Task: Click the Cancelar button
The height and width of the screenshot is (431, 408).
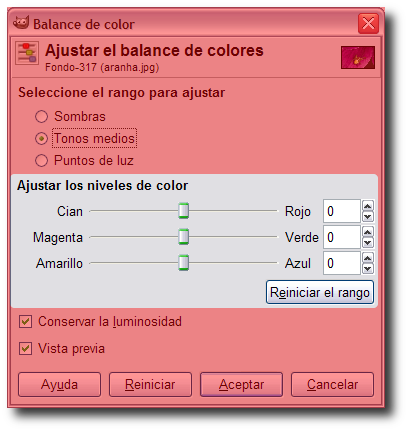Action: (332, 385)
